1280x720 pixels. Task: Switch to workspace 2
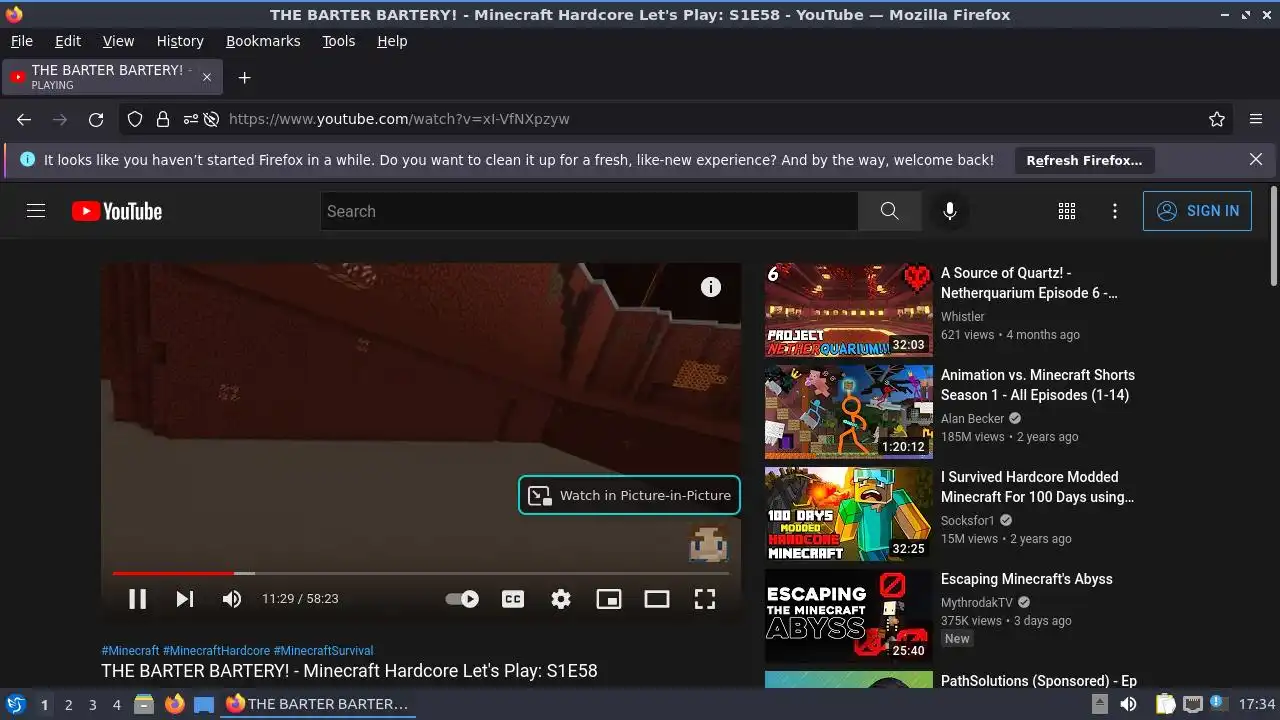coord(68,704)
